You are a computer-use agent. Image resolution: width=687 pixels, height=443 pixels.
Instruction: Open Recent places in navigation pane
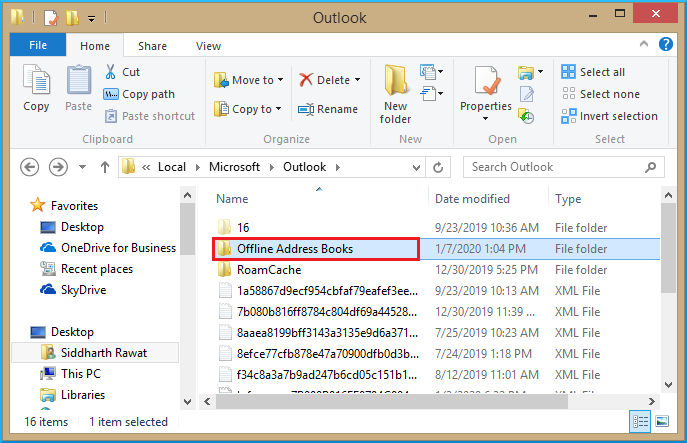point(86,269)
